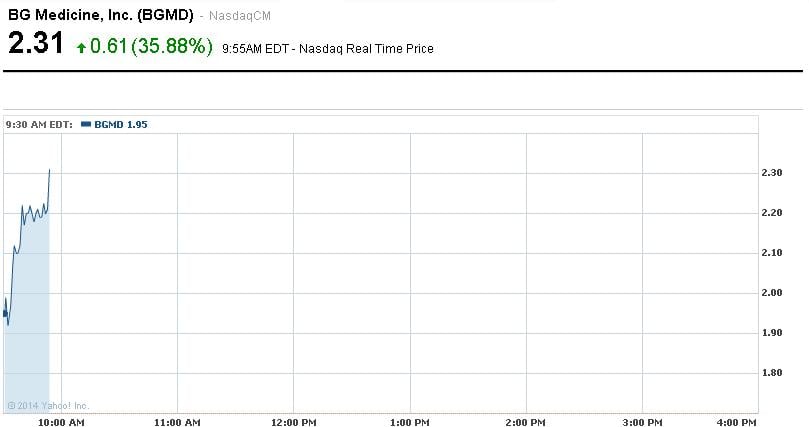Image resolution: width=809 pixels, height=427 pixels.
Task: Click the 2:00 PM time axis marker
Action: [x=526, y=423]
